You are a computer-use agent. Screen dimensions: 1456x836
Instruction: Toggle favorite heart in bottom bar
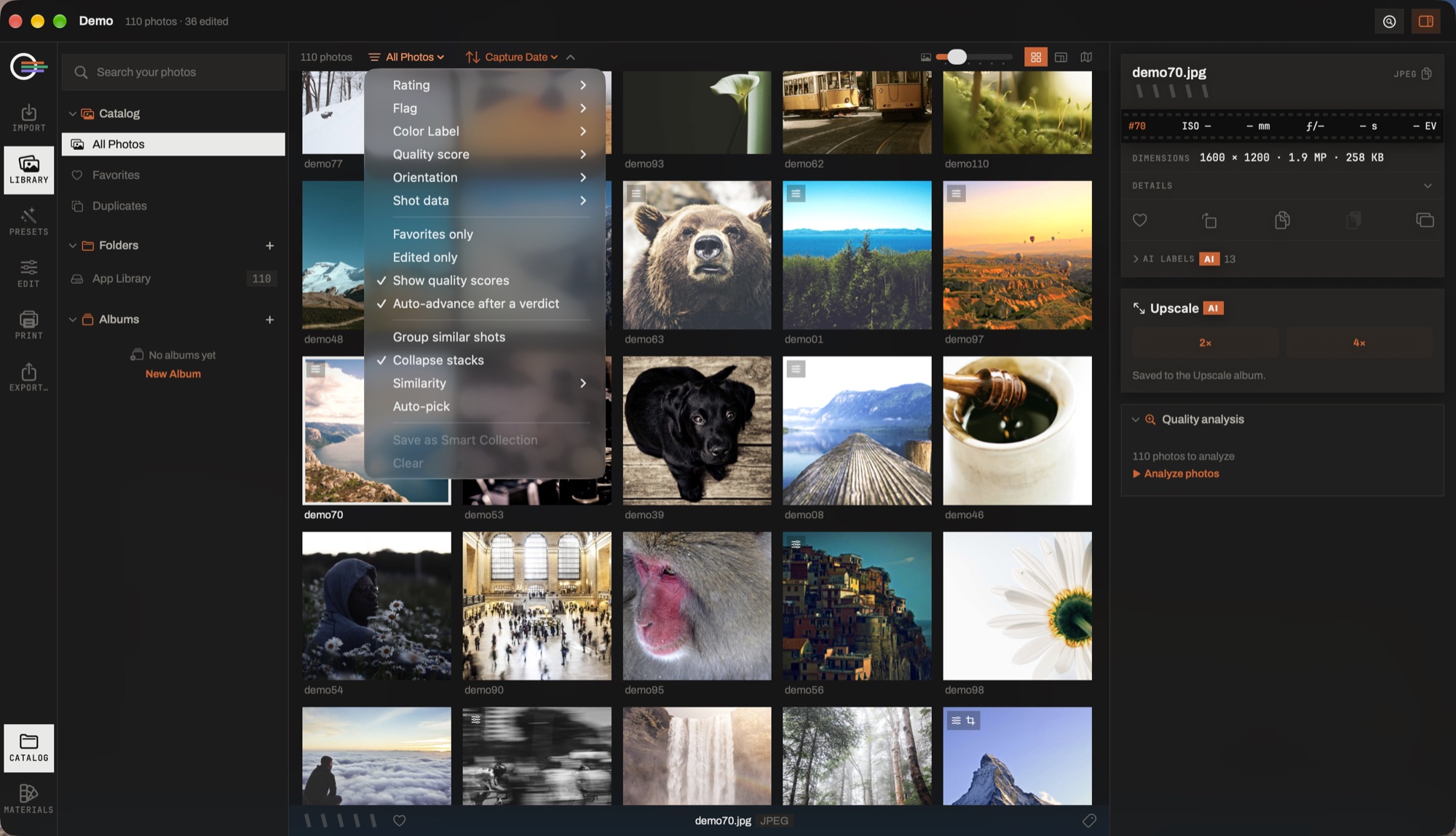pyautogui.click(x=399, y=821)
